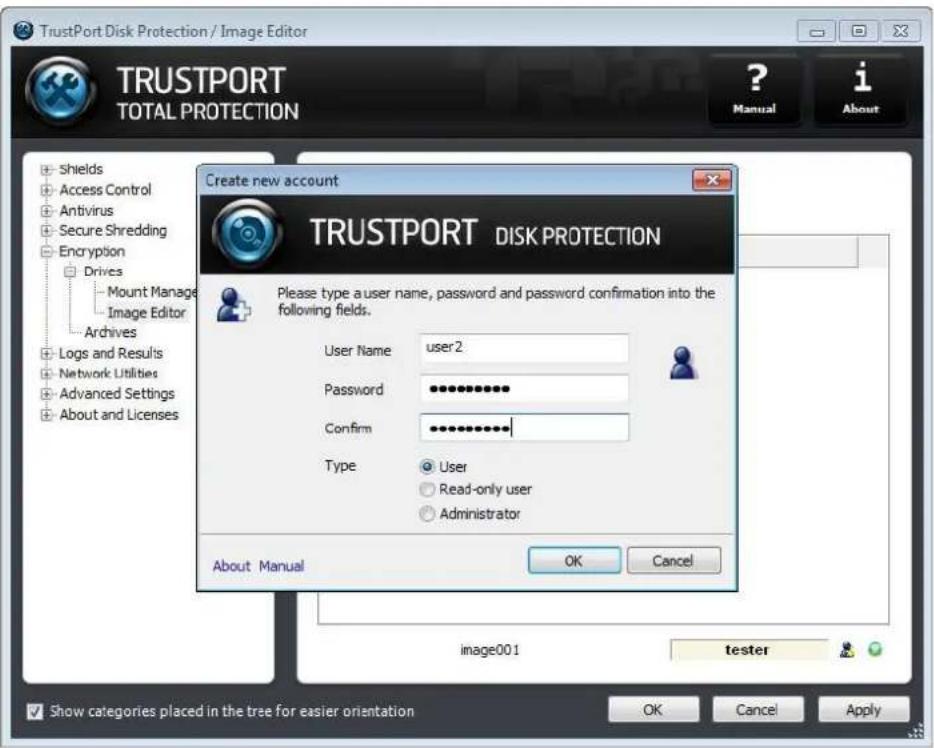934x748 pixels.
Task: Click the main window OK button
Action: [x=653, y=710]
